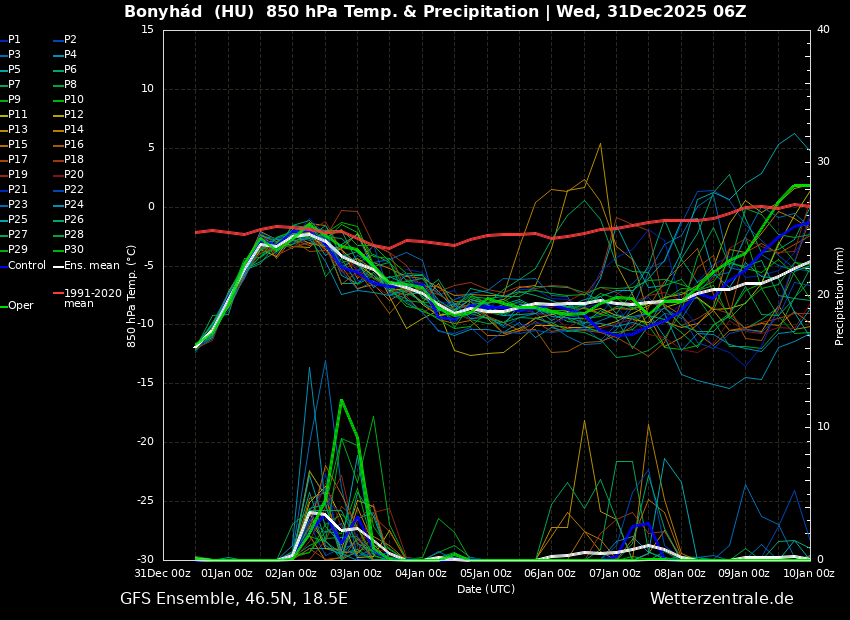This screenshot has height=620, width=850.
Task: Click the chart title Bonyhád 850 hPa Temp.
Action: 435,12
